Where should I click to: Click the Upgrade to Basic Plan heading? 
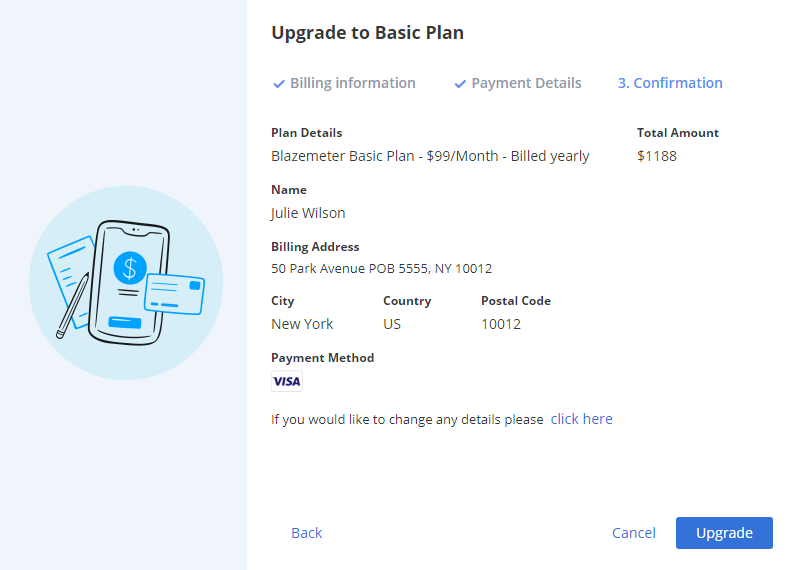368,33
